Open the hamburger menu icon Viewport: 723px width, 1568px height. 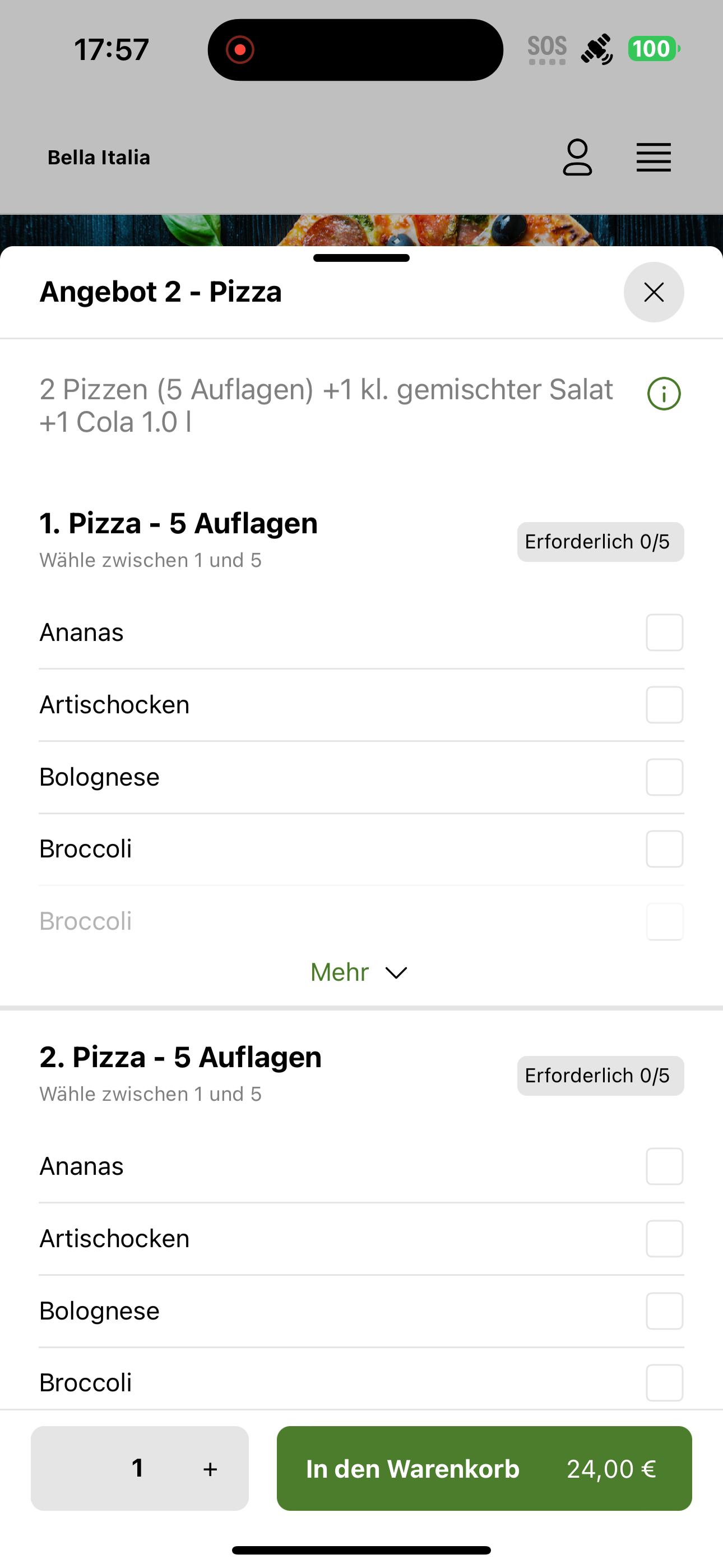click(x=654, y=158)
